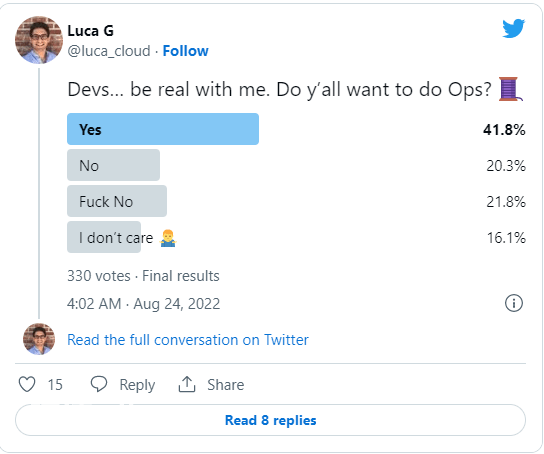This screenshot has width=544, height=454.
Task: Open the 4:02 AM Aug 24, 2022 timestamp
Action: click(x=144, y=304)
